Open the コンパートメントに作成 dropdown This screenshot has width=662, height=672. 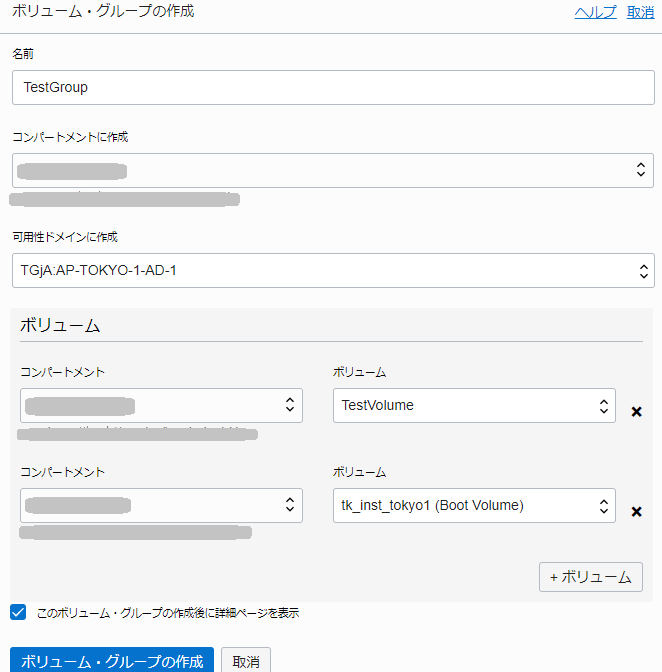[x=333, y=170]
